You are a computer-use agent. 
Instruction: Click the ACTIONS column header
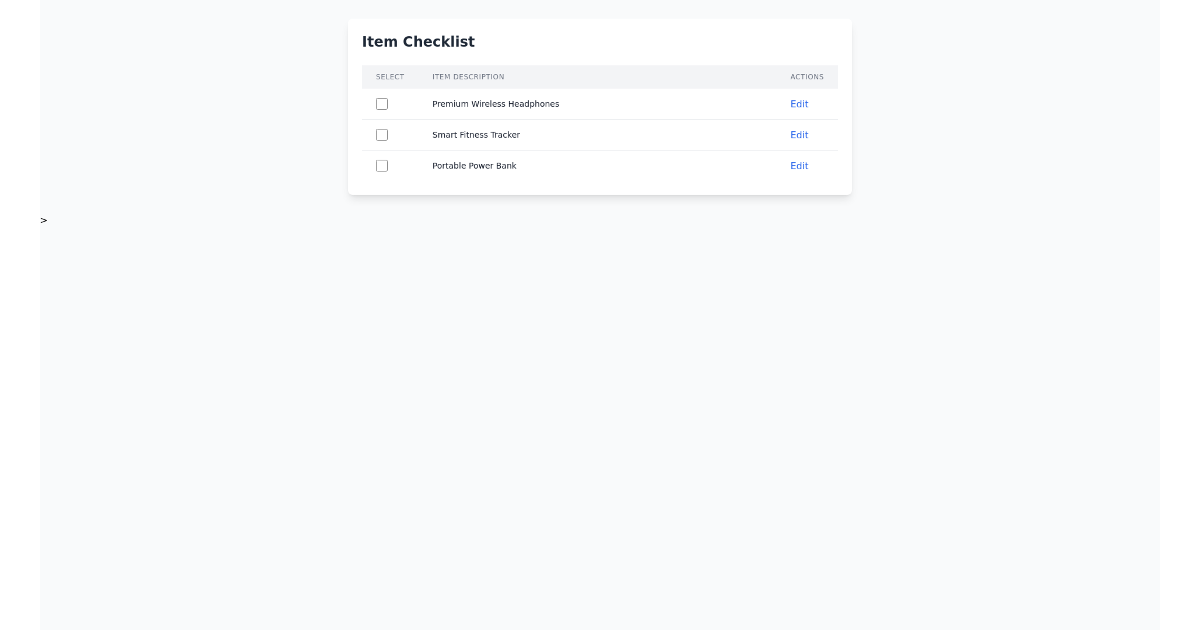pyautogui.click(x=807, y=76)
